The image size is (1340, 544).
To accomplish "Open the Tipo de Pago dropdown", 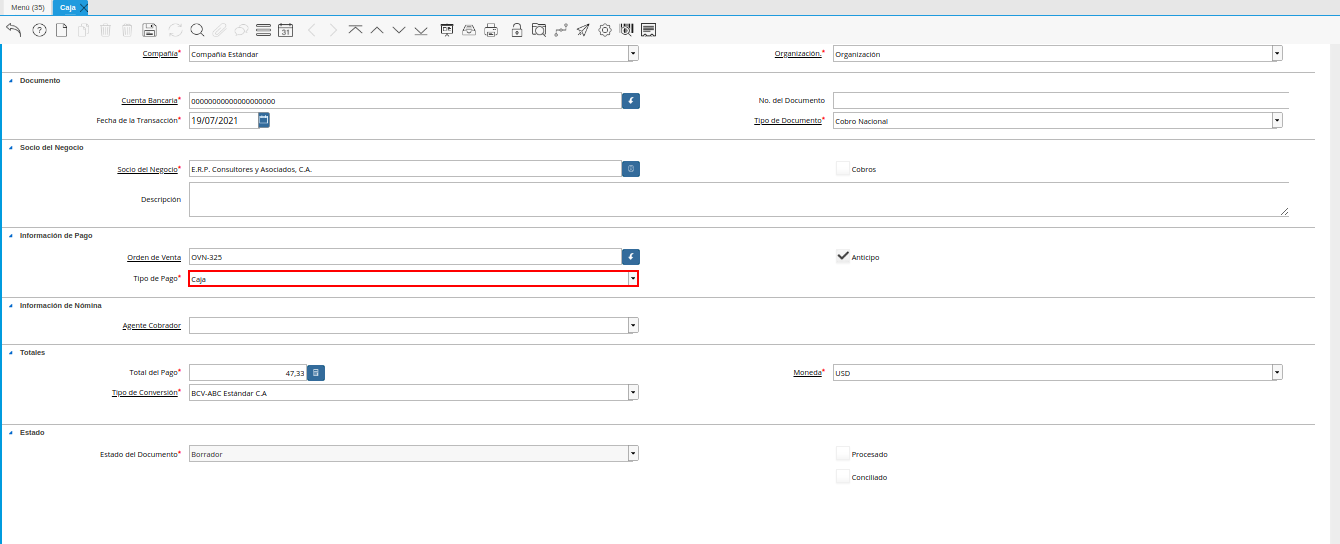I will (633, 279).
